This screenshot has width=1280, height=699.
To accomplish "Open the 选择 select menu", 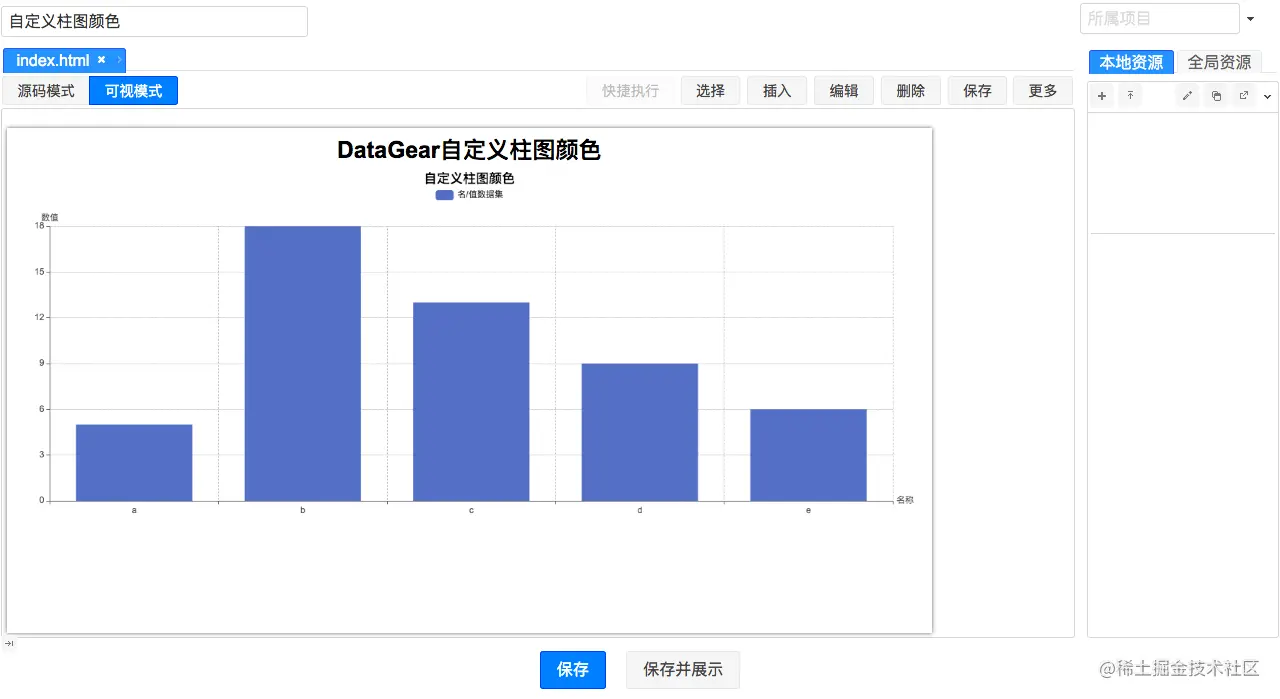I will click(x=710, y=91).
